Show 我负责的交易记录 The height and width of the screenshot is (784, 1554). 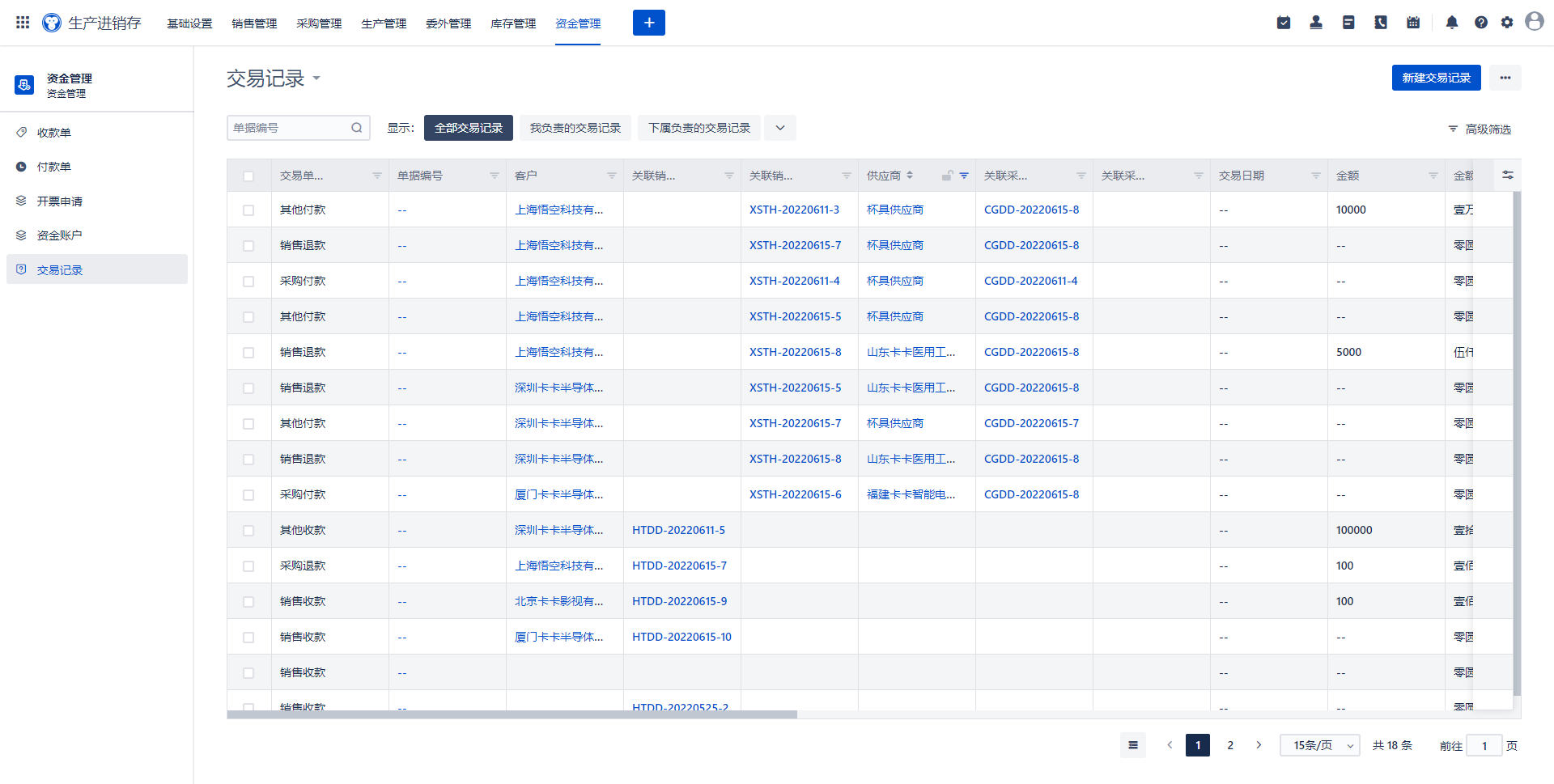pos(575,128)
